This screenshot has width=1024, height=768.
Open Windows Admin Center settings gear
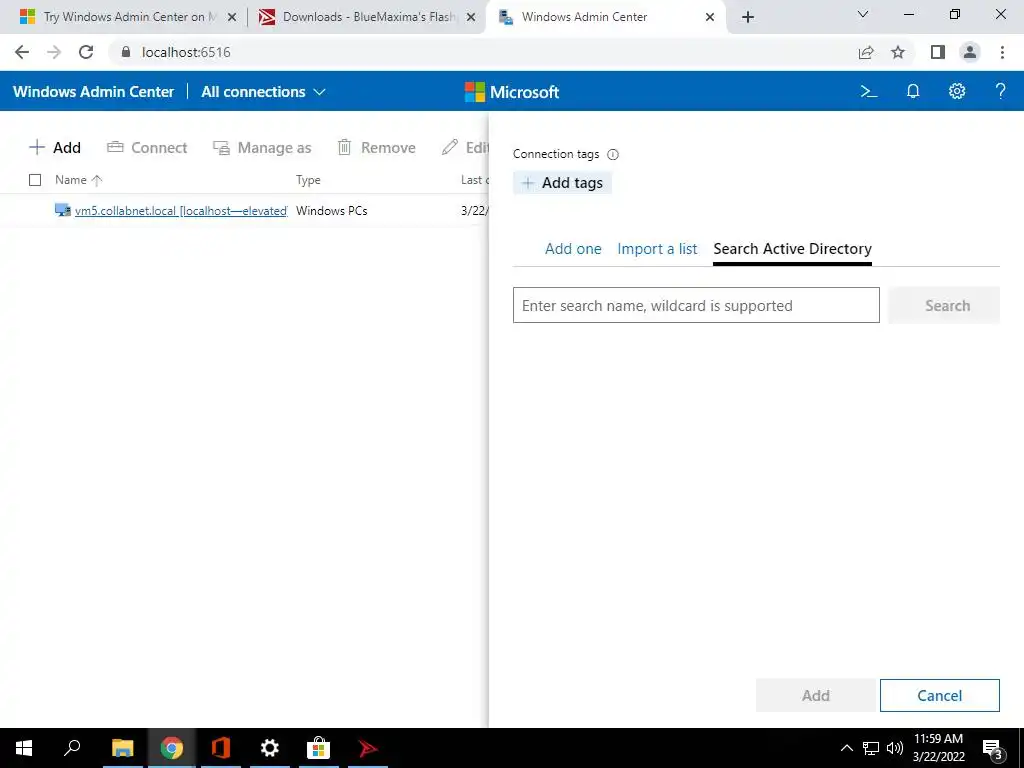click(x=957, y=91)
